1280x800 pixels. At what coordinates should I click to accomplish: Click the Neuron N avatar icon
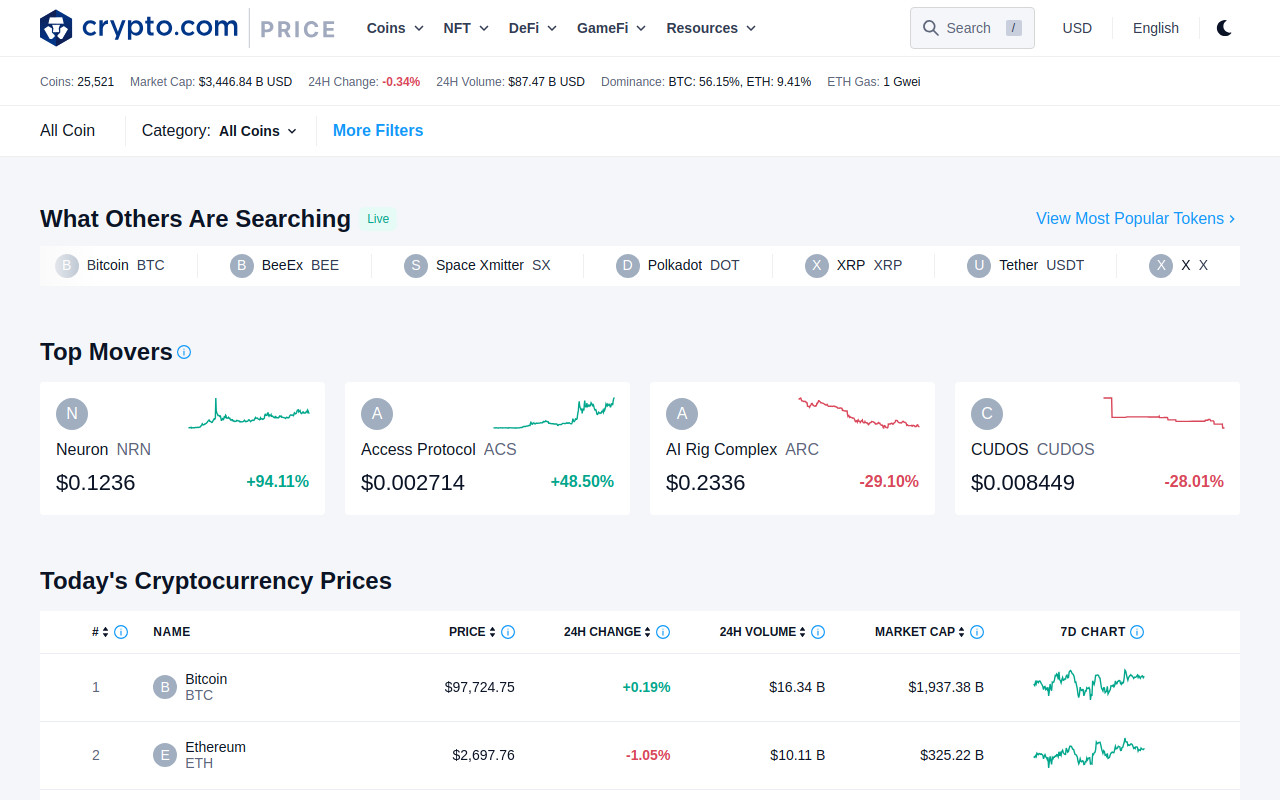72,414
